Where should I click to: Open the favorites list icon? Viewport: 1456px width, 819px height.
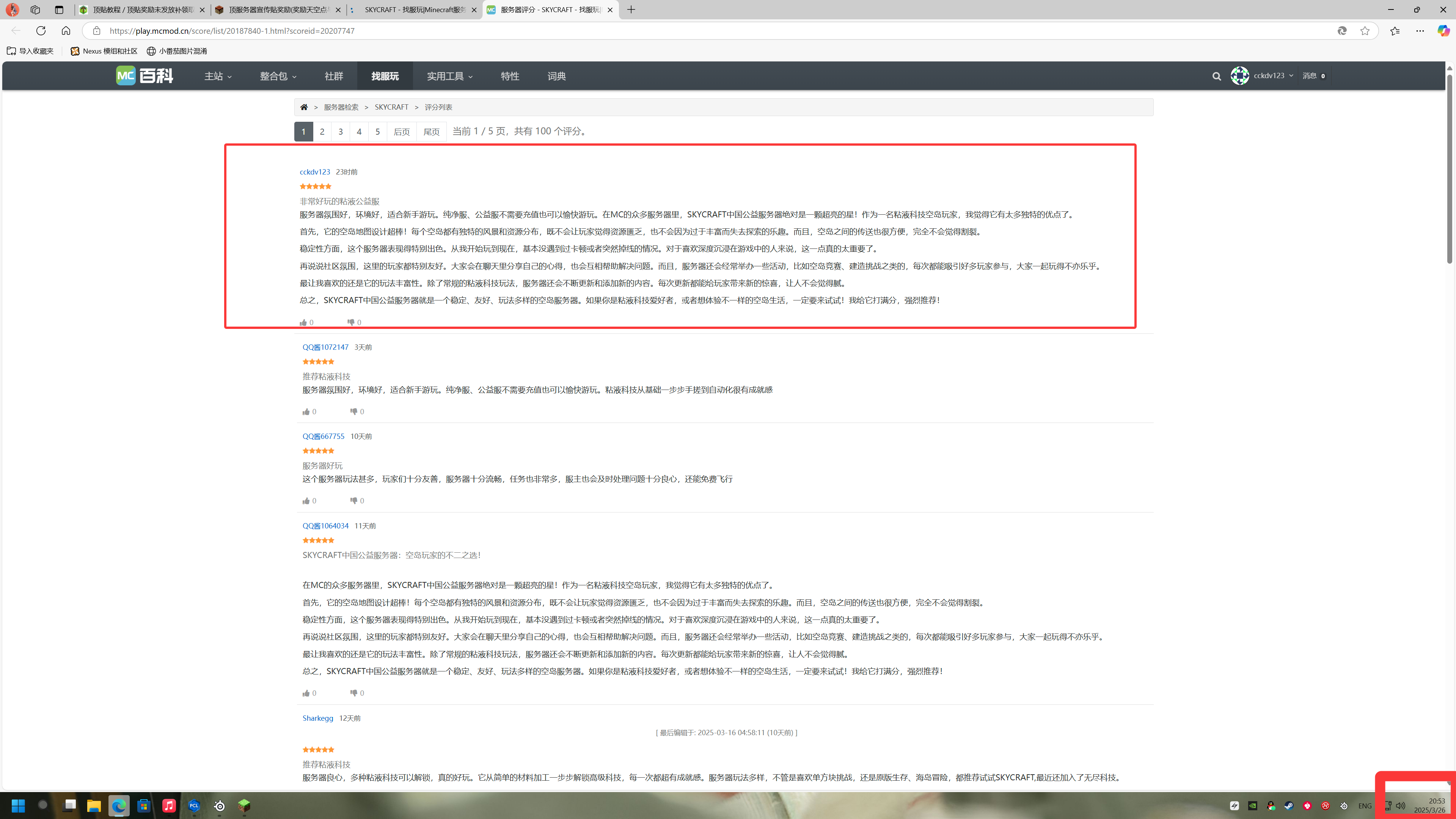(x=1395, y=30)
